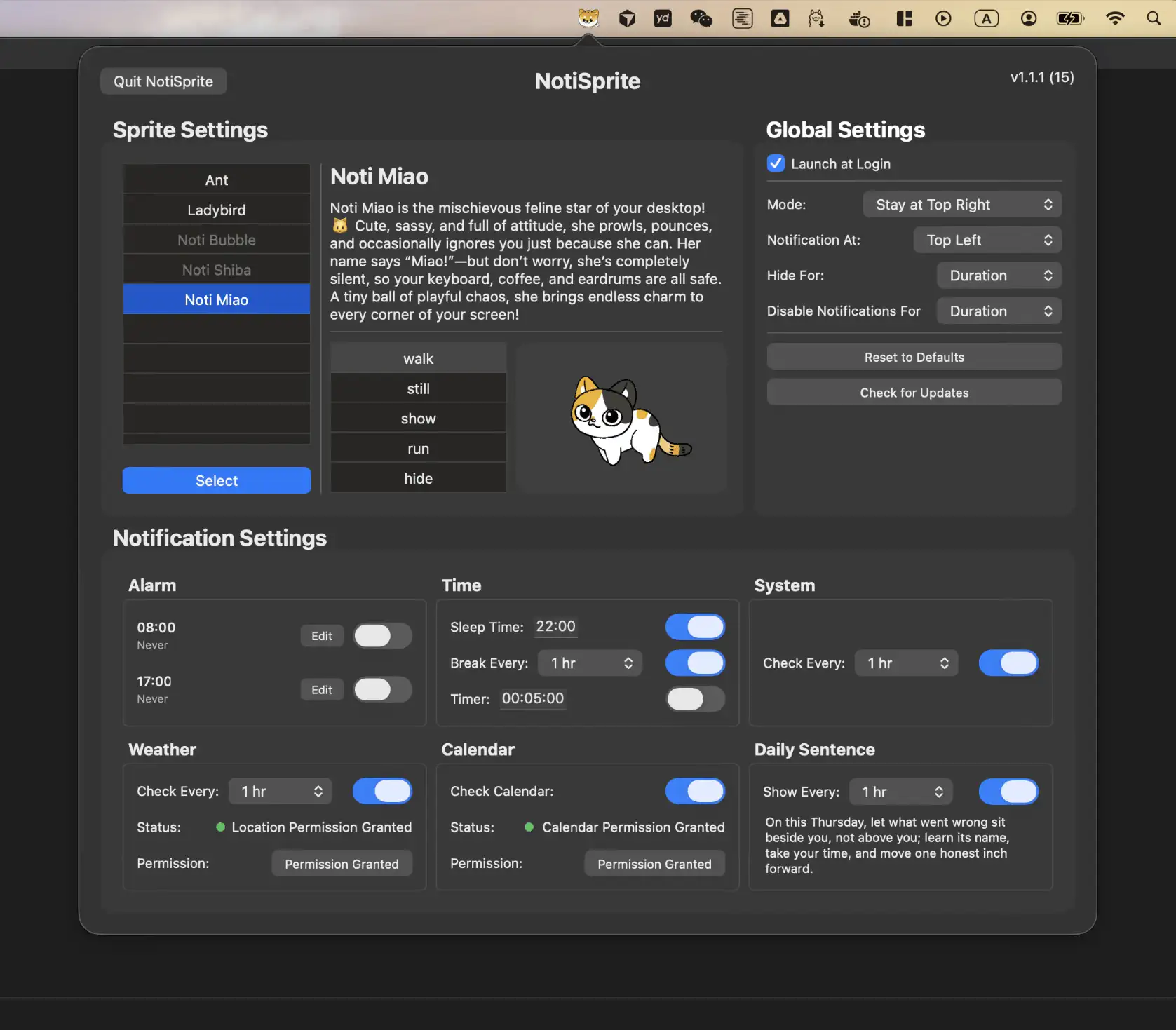Open Spotlight search magnifier icon
Screen dimensions: 1176x1030
tap(1154, 19)
